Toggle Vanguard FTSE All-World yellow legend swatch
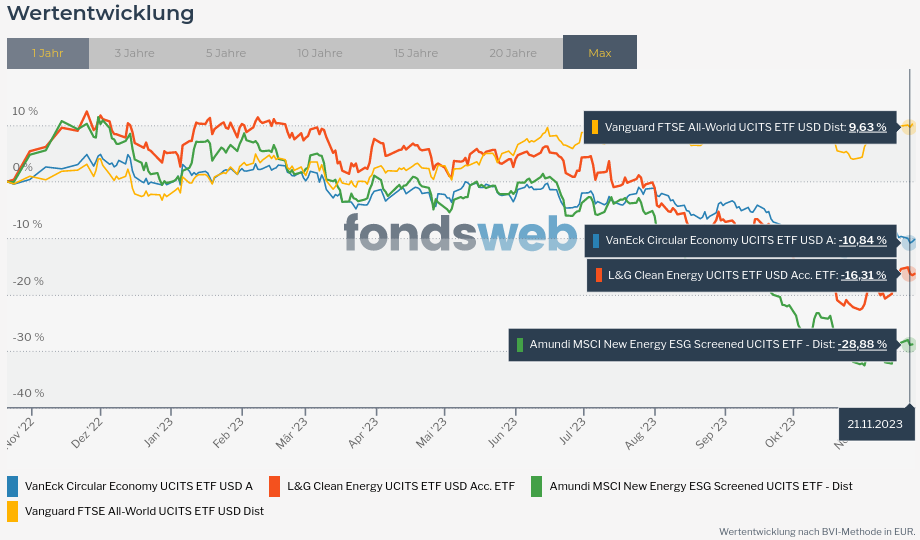Screen dimensions: 920x540 13,511
